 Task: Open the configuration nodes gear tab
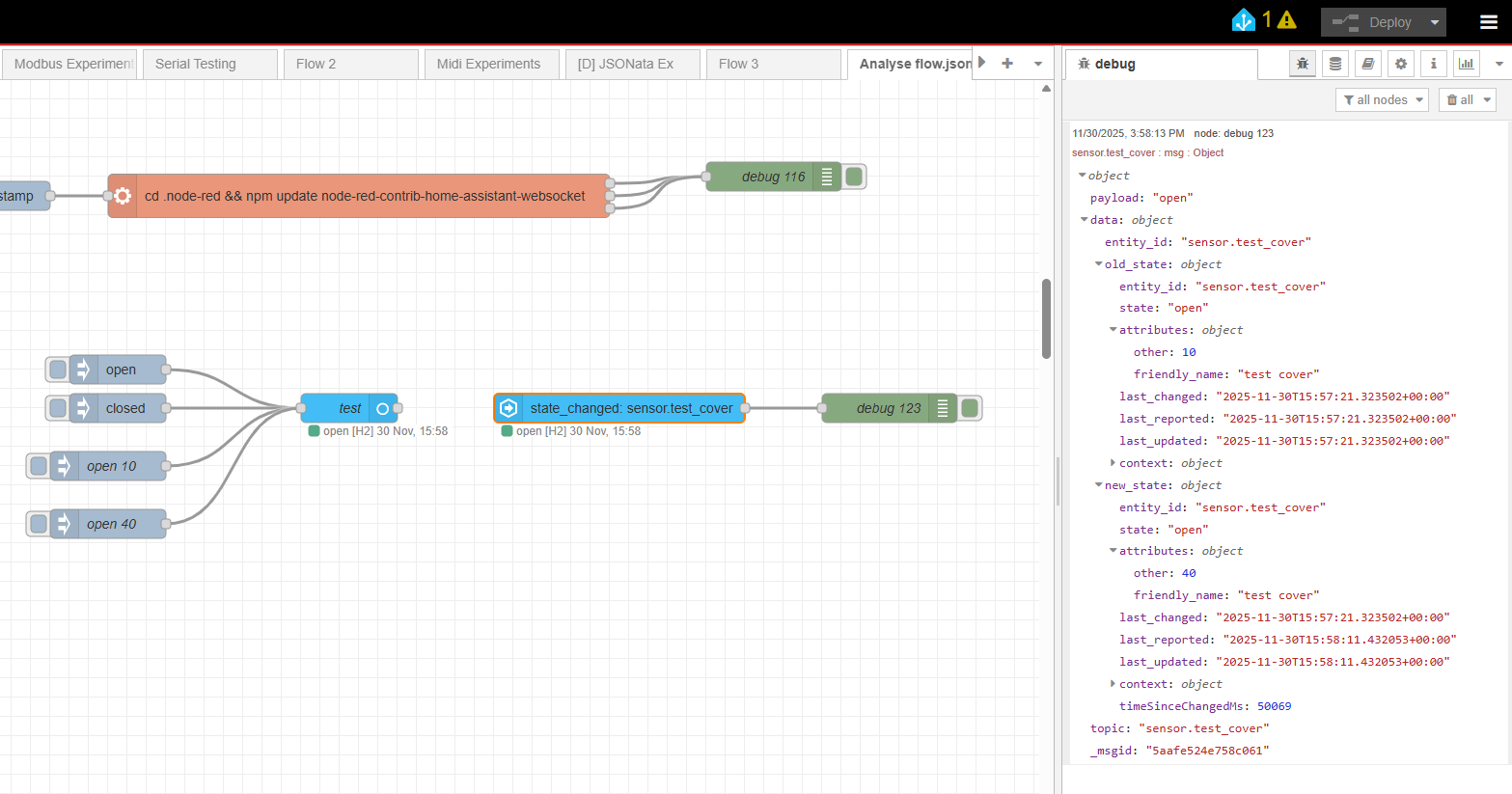click(x=1401, y=64)
